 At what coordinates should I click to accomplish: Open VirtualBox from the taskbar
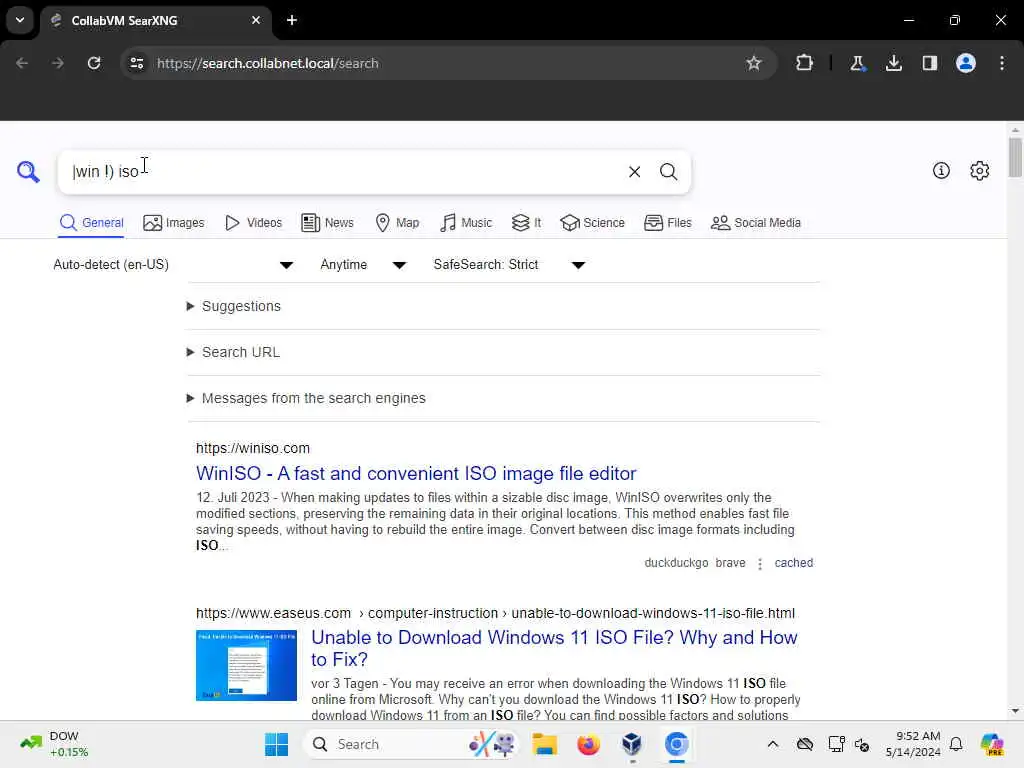pyautogui.click(x=632, y=744)
